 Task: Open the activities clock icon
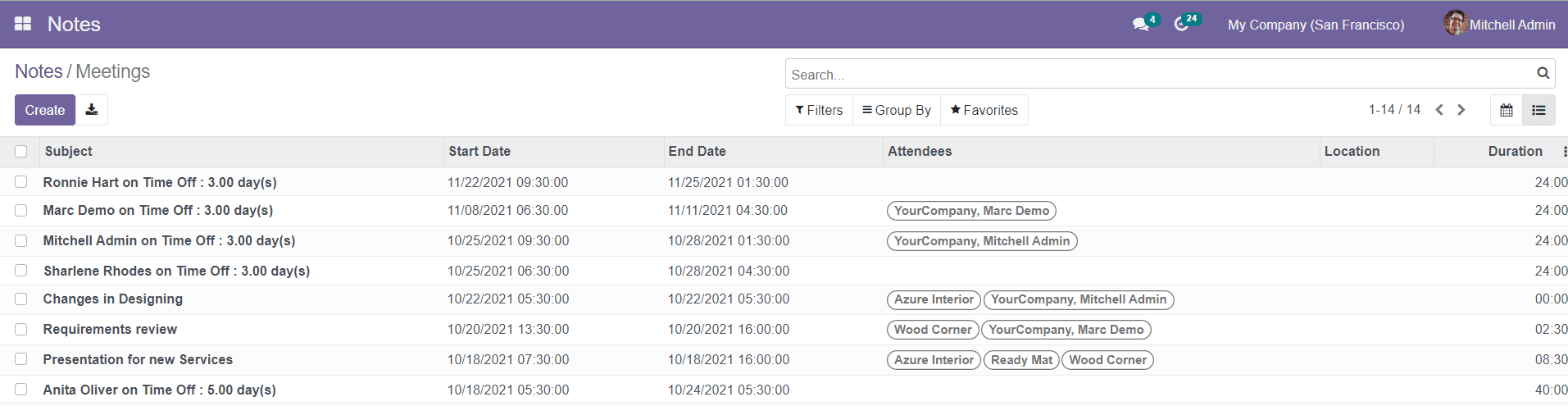(1181, 25)
